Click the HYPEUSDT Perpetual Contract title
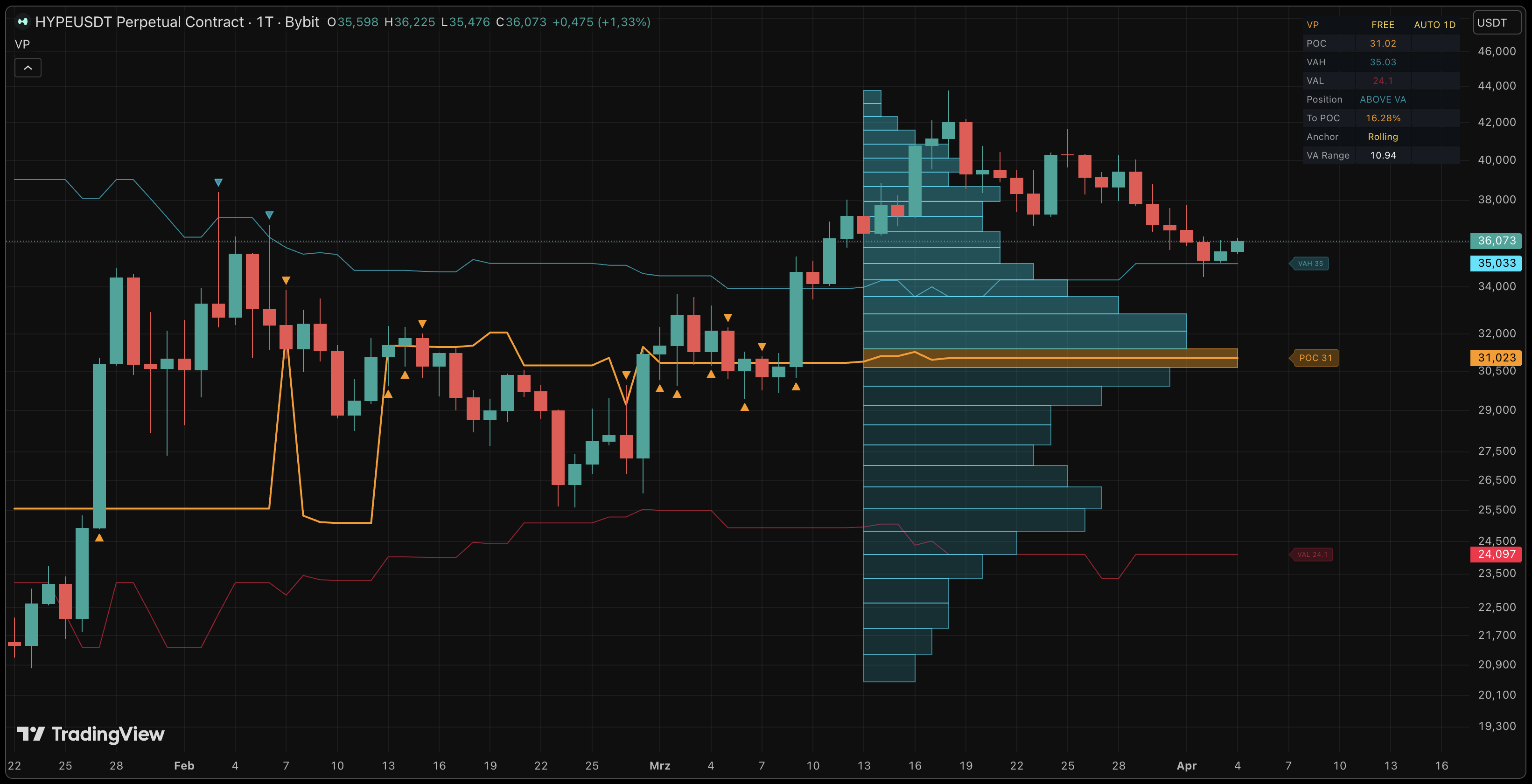The image size is (1532, 784). click(139, 22)
